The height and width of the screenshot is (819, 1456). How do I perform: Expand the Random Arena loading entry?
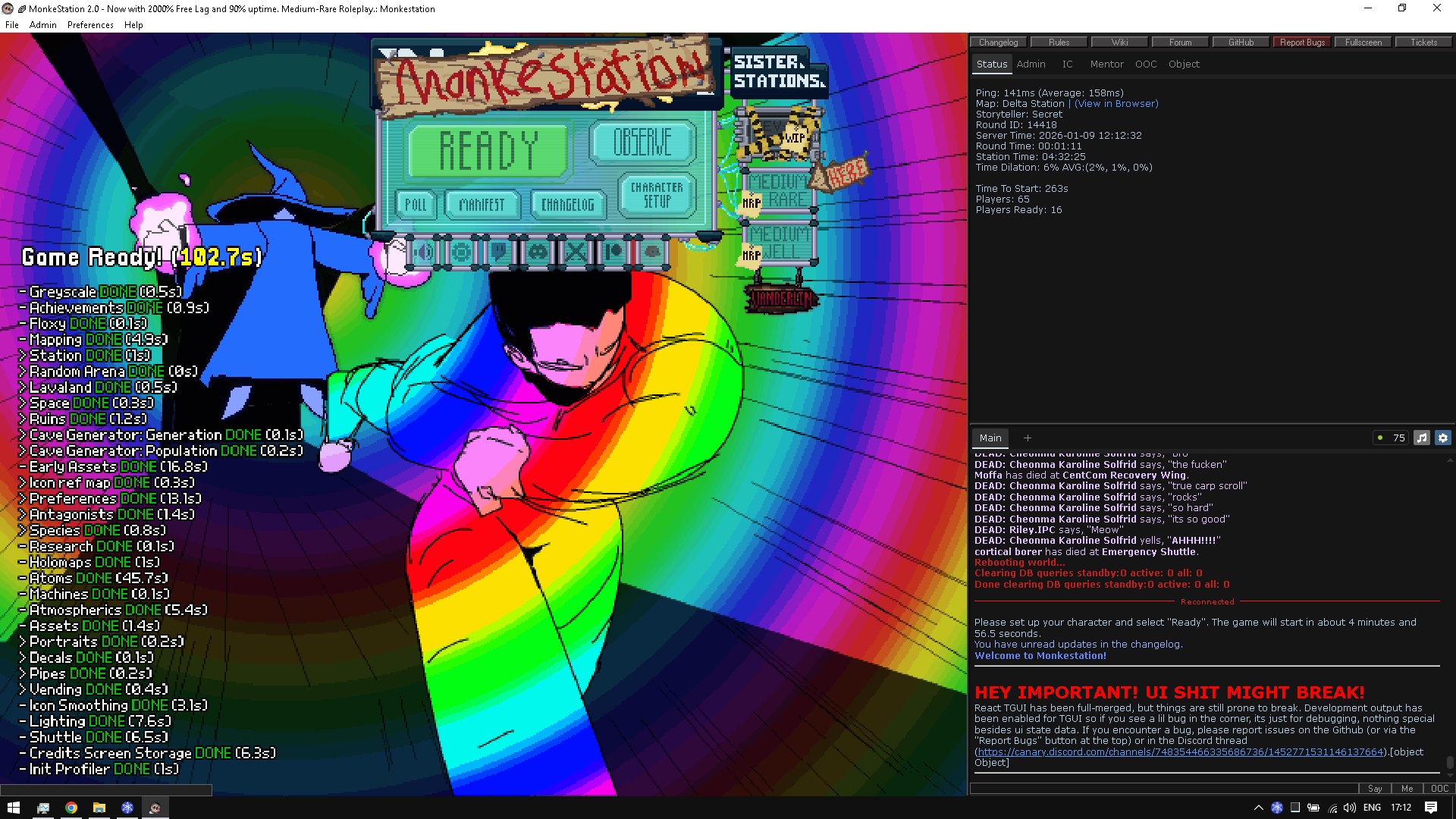point(23,372)
